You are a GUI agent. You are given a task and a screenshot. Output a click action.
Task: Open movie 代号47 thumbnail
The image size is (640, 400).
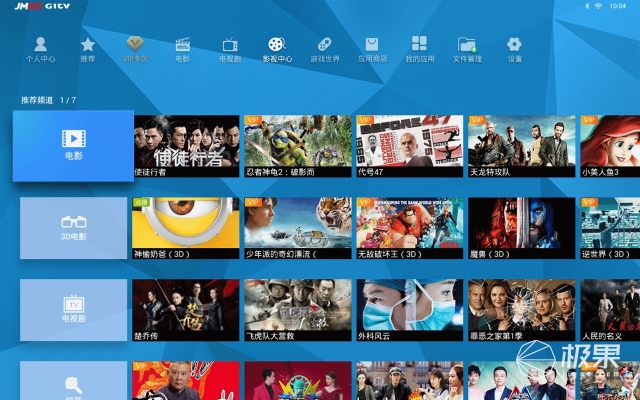coord(409,146)
